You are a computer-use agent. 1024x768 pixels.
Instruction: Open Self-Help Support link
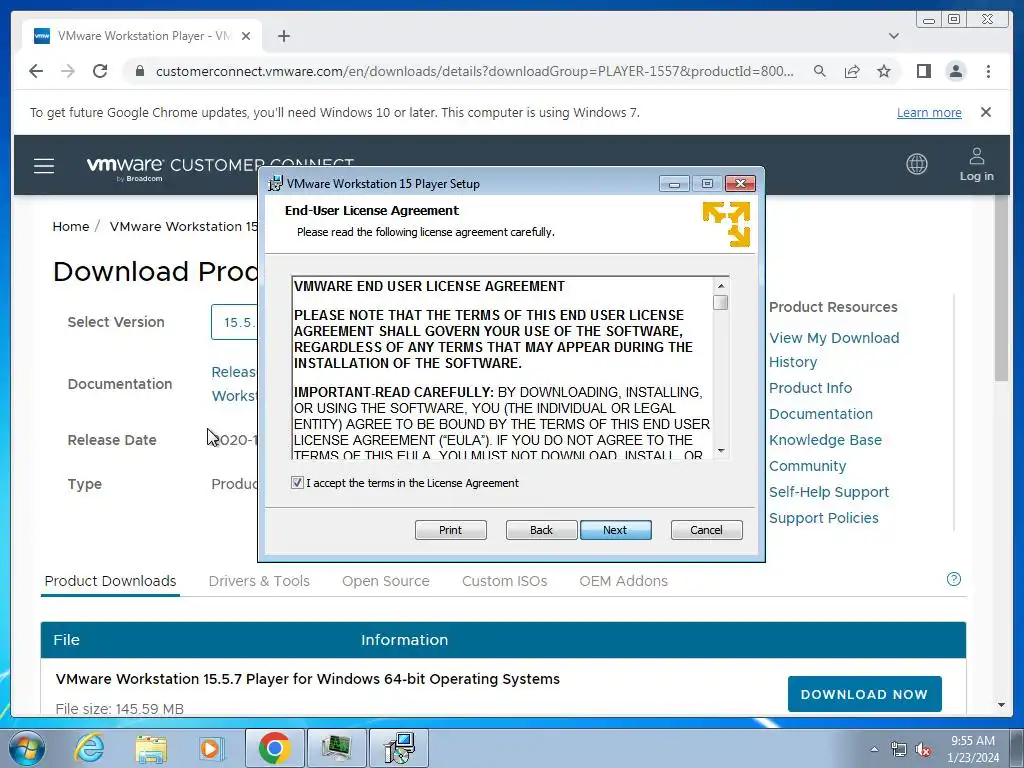click(x=829, y=492)
